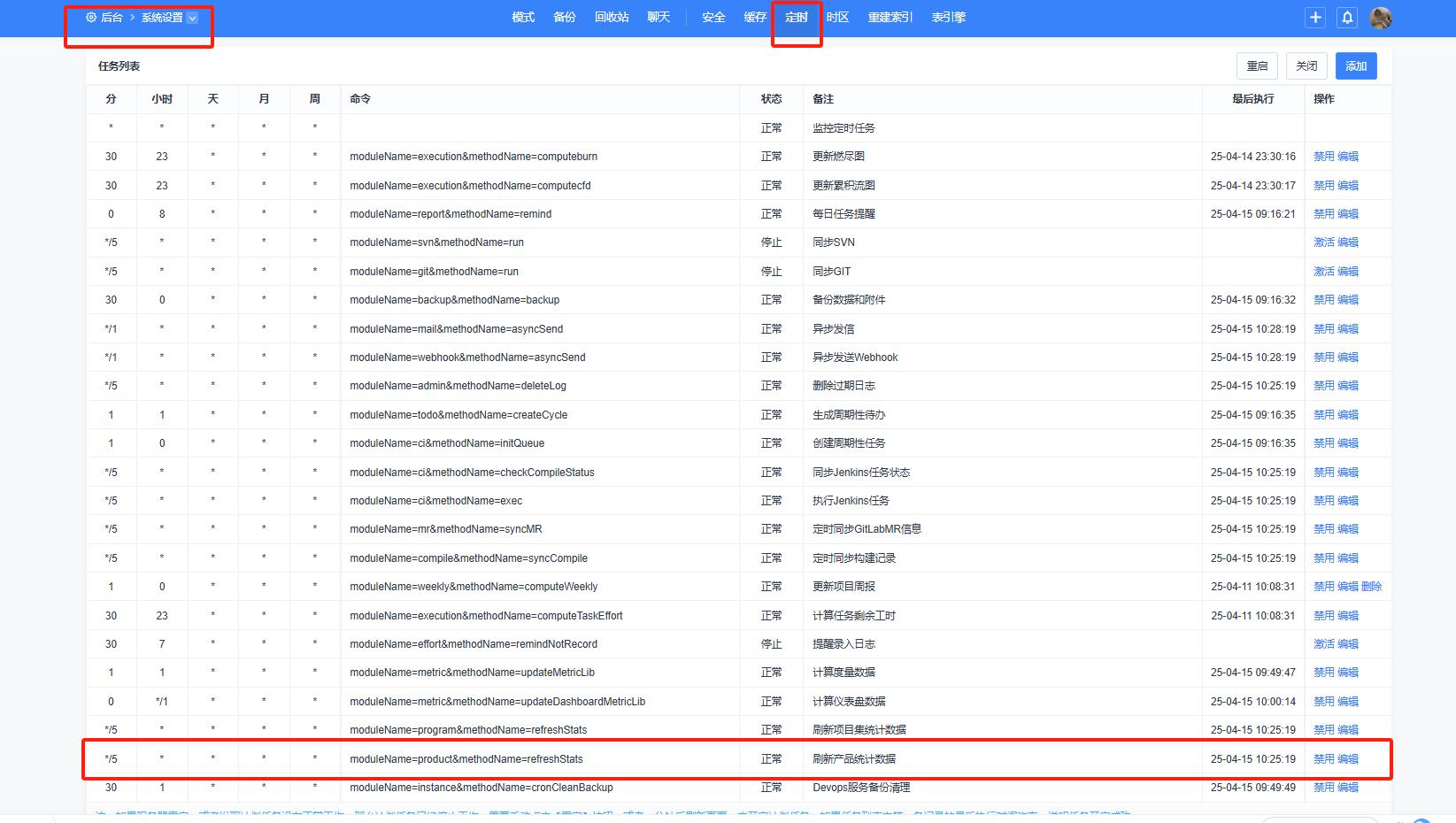This screenshot has height=823, width=1456.
Task: Edit the todo createCycle task
Action: (1348, 415)
